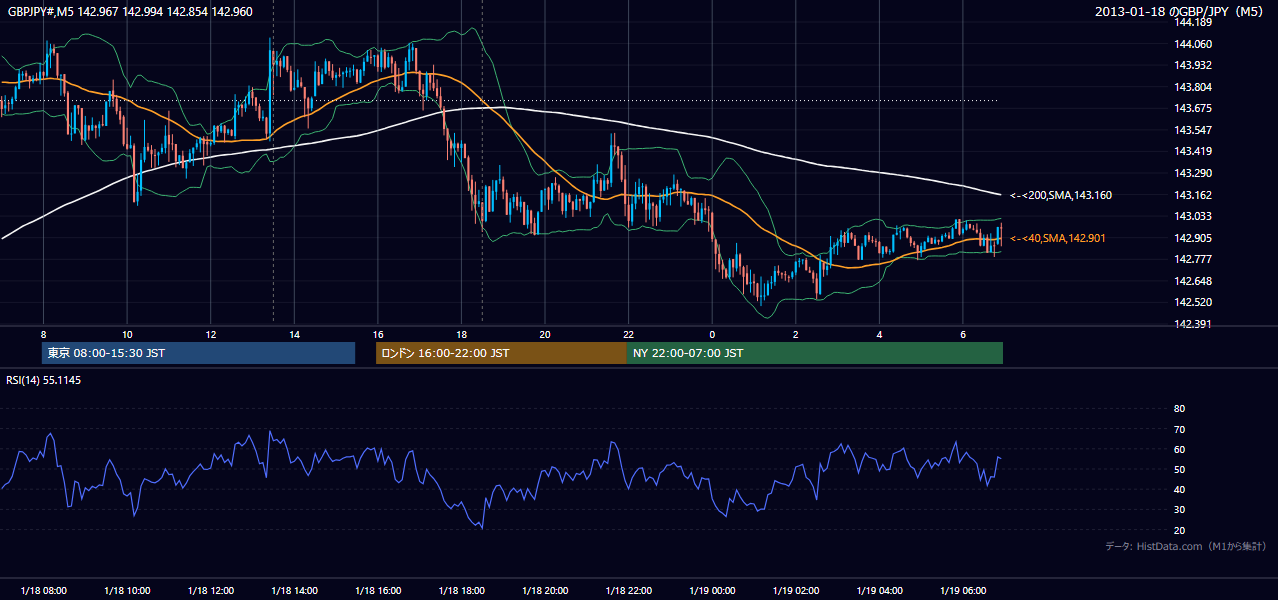Click the bottom date label 1/18 22:00
Viewport: 1278px width, 600px height.
click(628, 591)
